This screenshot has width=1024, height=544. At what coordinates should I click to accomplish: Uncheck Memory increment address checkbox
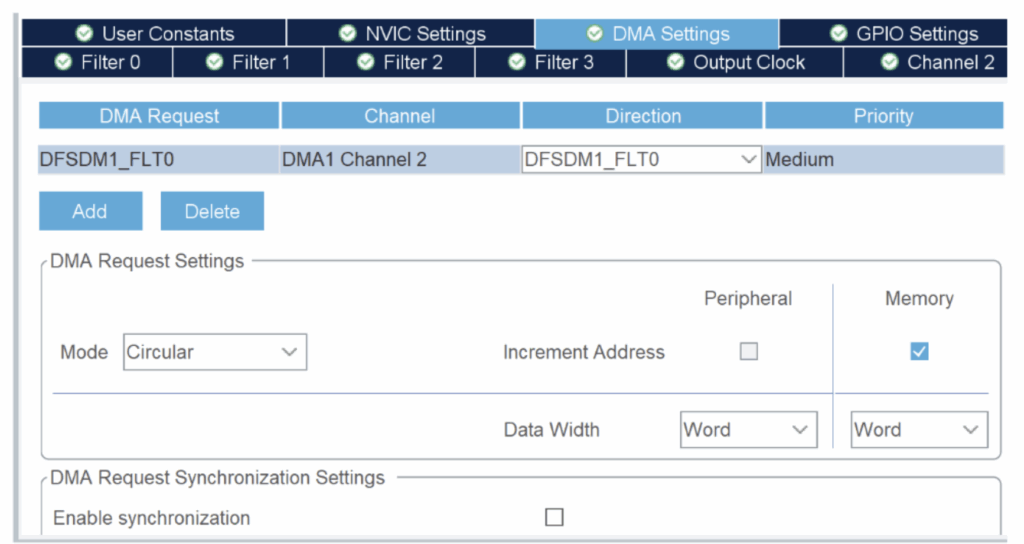point(919,351)
